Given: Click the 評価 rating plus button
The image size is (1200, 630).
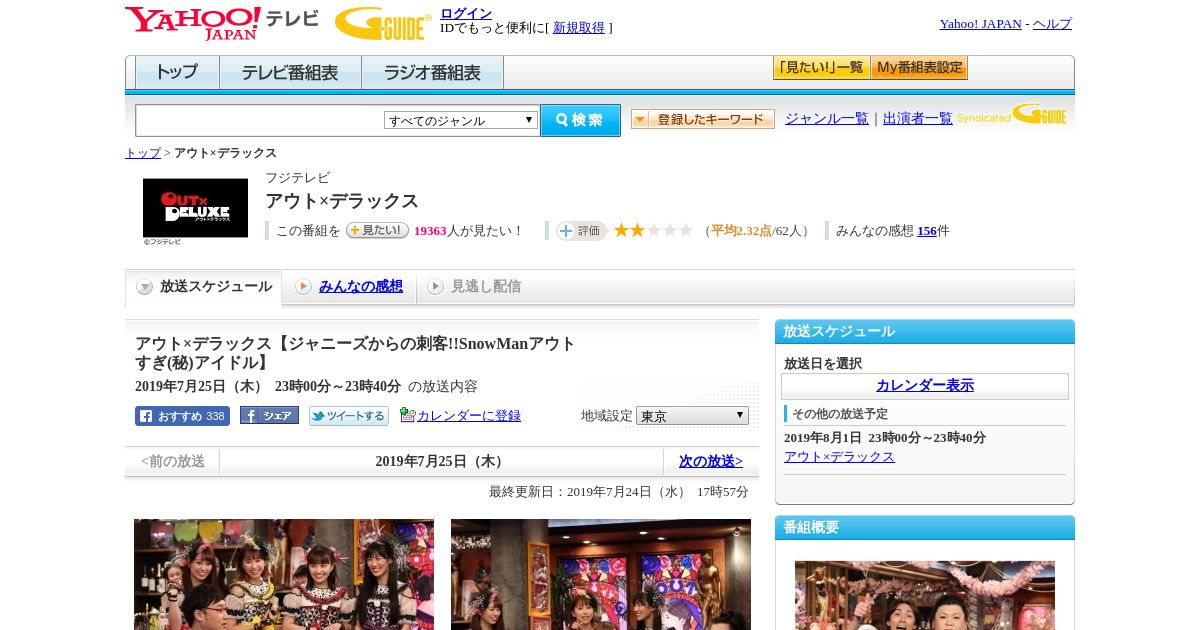Looking at the screenshot, I should (581, 231).
